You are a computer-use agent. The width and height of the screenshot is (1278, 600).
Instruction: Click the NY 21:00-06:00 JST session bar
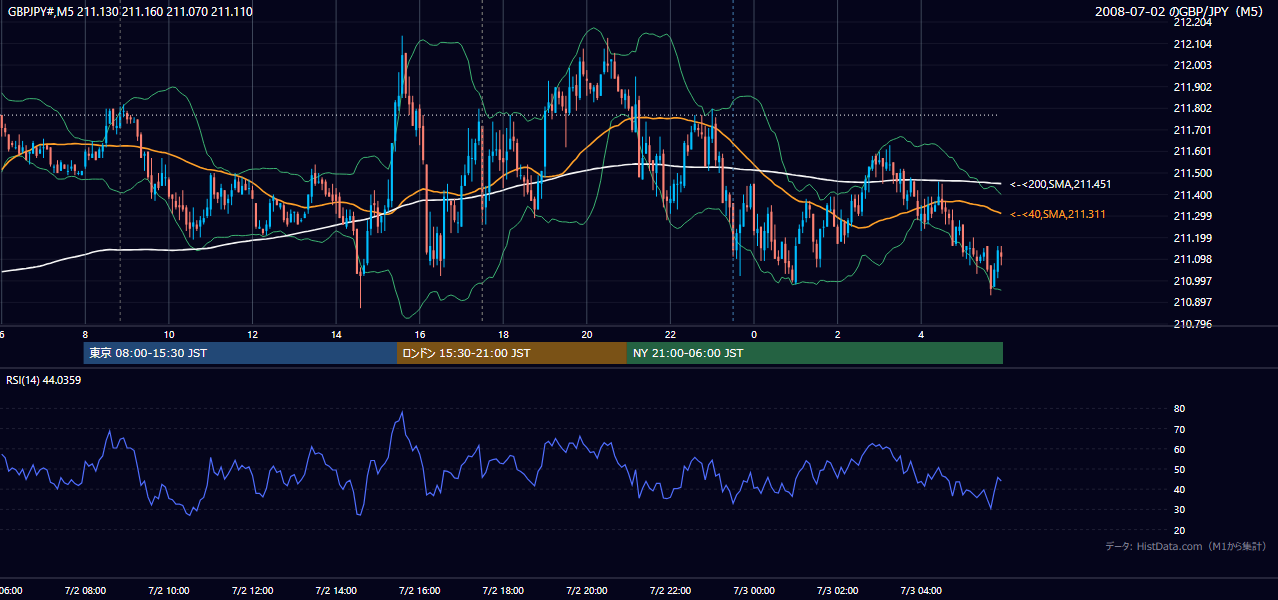pyautogui.click(x=815, y=353)
